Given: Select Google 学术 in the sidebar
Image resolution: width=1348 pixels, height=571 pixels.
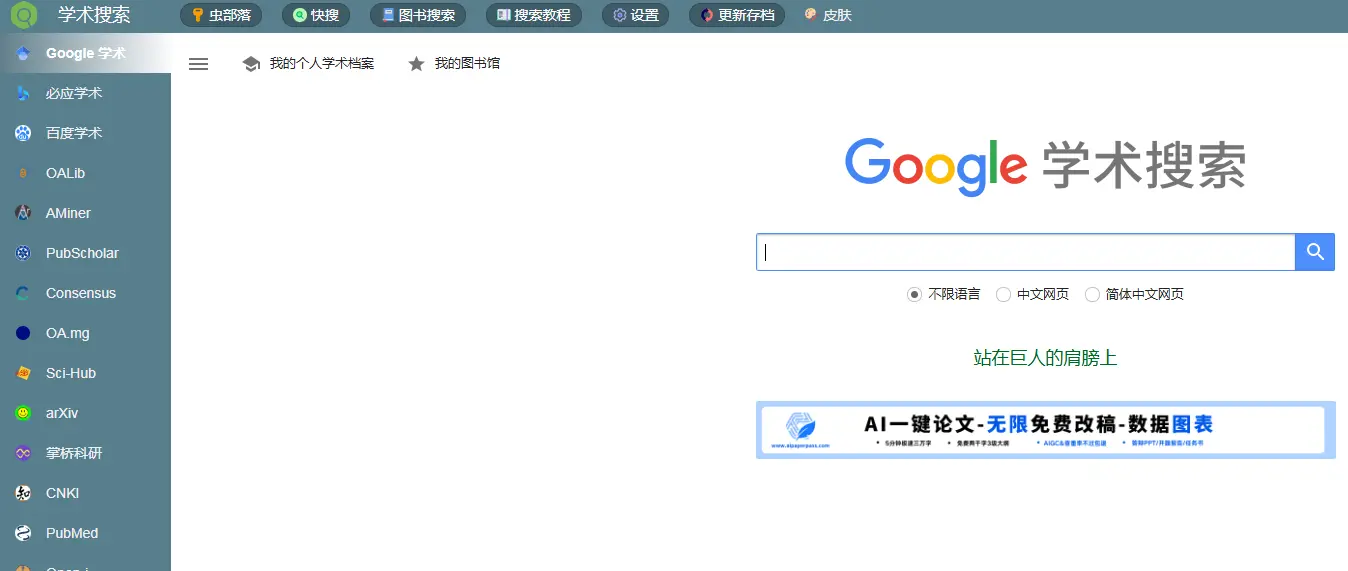Looking at the screenshot, I should point(85,53).
